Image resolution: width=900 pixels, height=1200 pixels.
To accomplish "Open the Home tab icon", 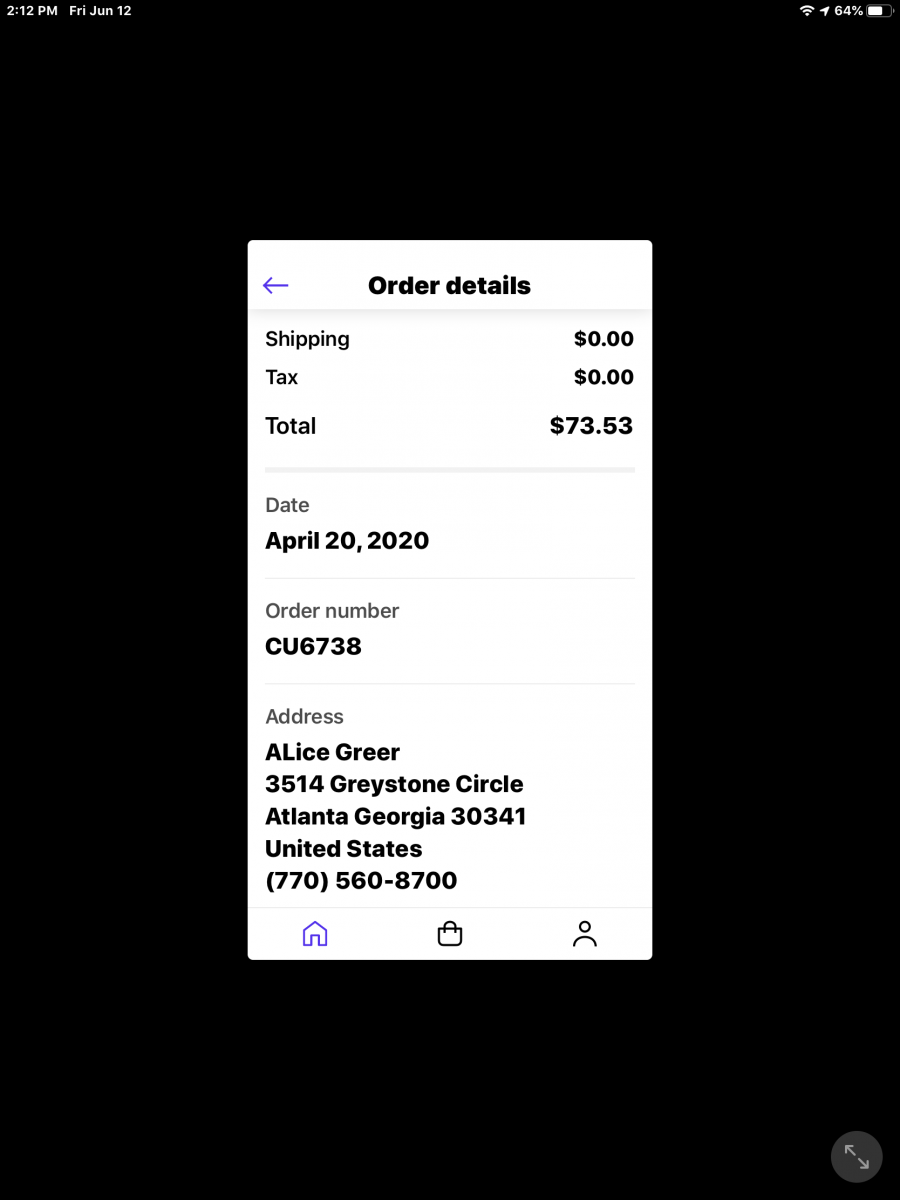I will pyautogui.click(x=315, y=934).
